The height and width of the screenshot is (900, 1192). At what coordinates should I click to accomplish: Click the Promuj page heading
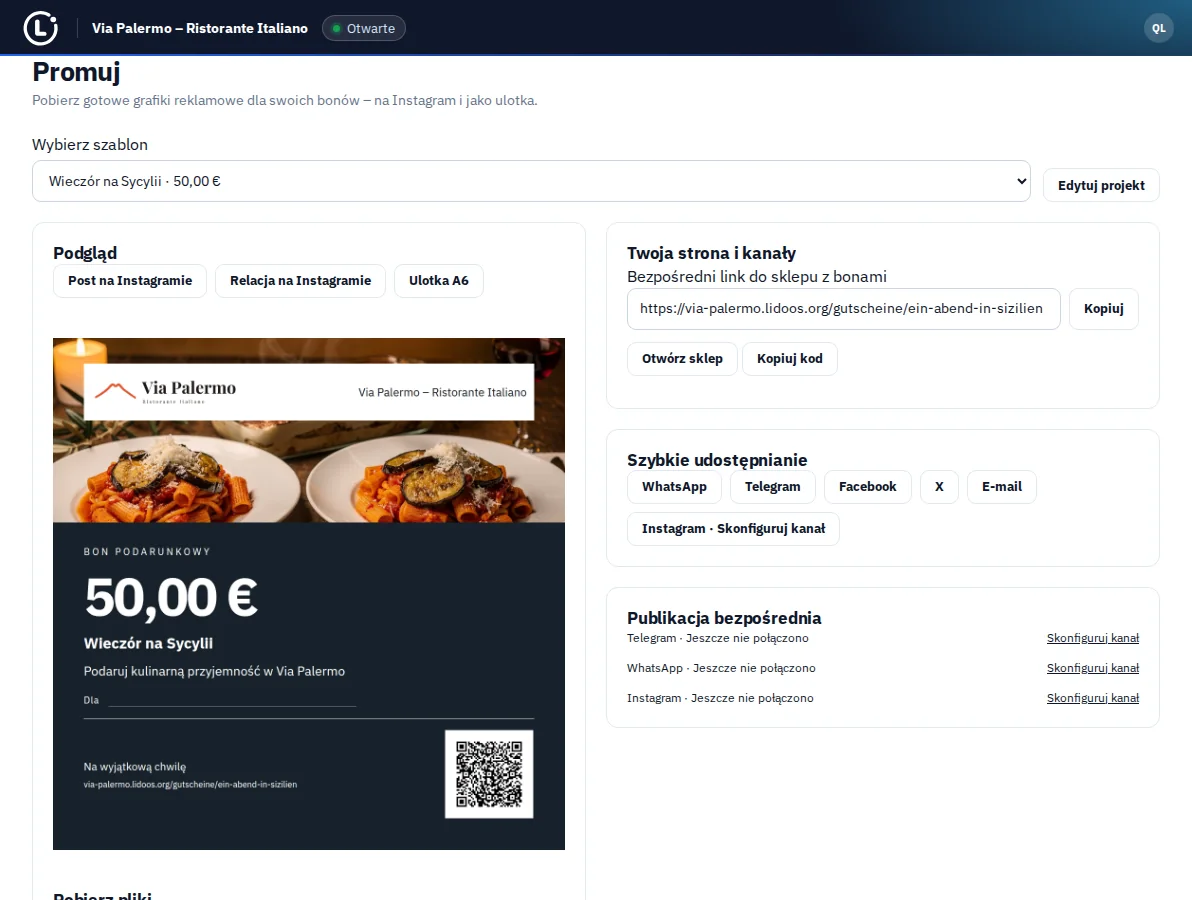click(76, 72)
